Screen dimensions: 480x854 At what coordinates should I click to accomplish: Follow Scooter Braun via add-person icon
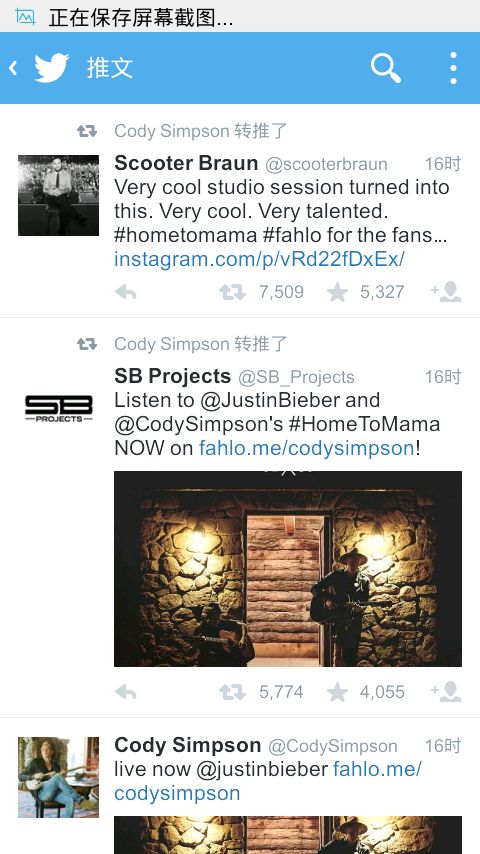pos(446,292)
